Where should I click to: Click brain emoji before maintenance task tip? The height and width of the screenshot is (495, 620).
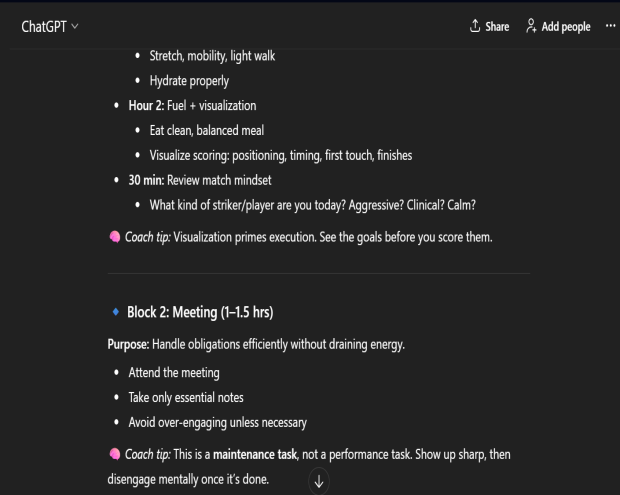pos(114,455)
